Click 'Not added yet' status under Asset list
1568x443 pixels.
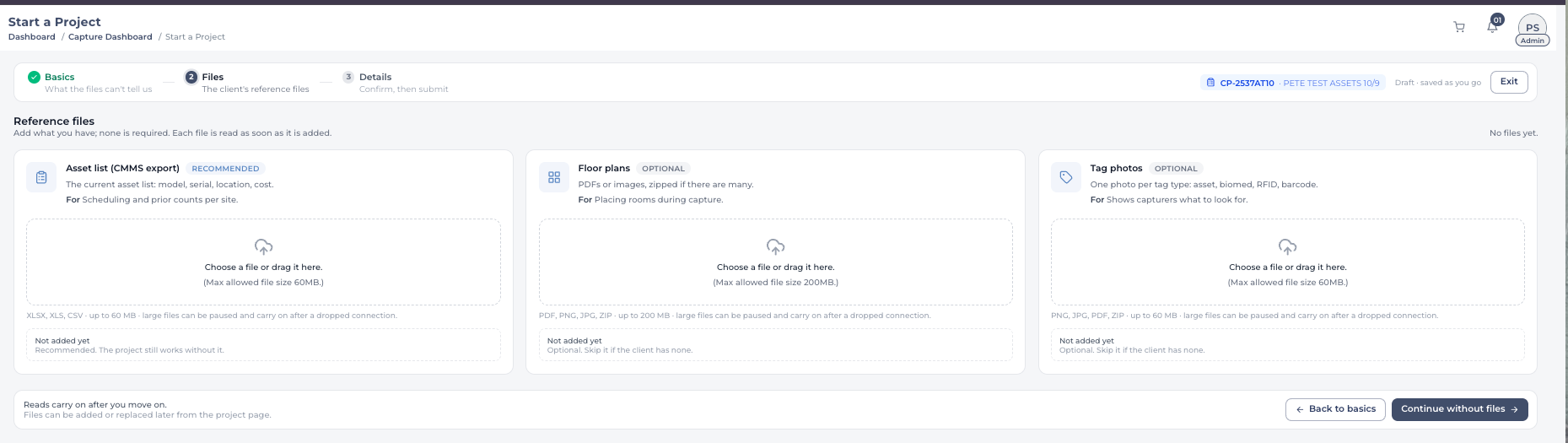[62, 341]
